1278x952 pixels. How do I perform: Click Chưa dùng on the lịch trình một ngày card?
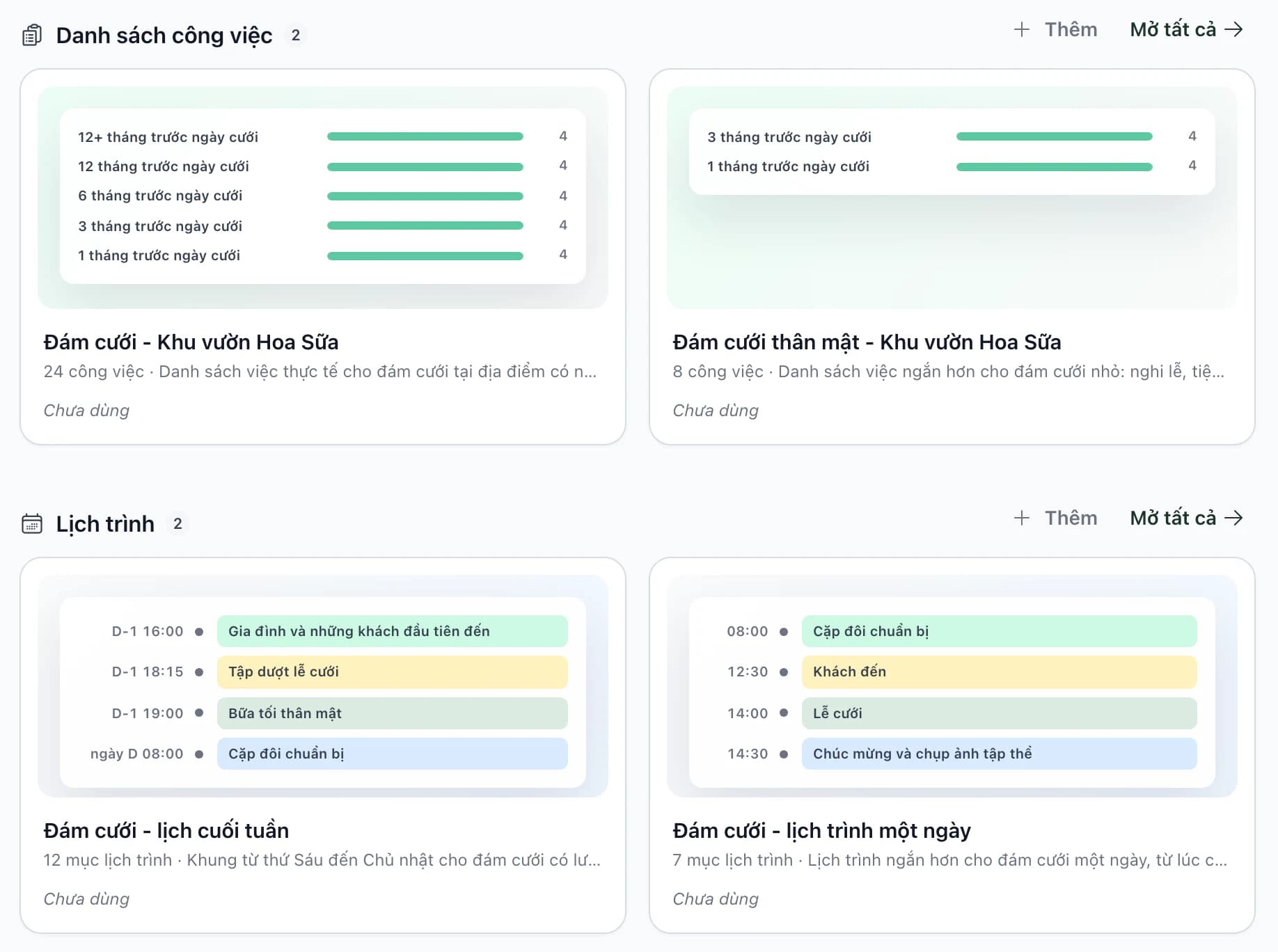(x=716, y=898)
